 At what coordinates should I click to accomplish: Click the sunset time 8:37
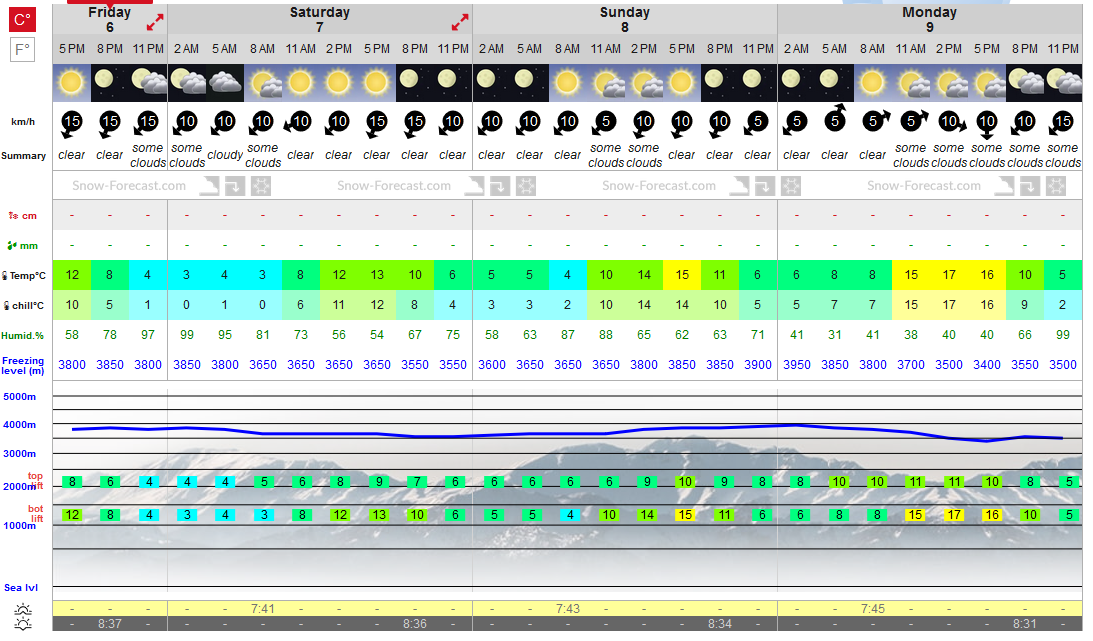coord(109,624)
